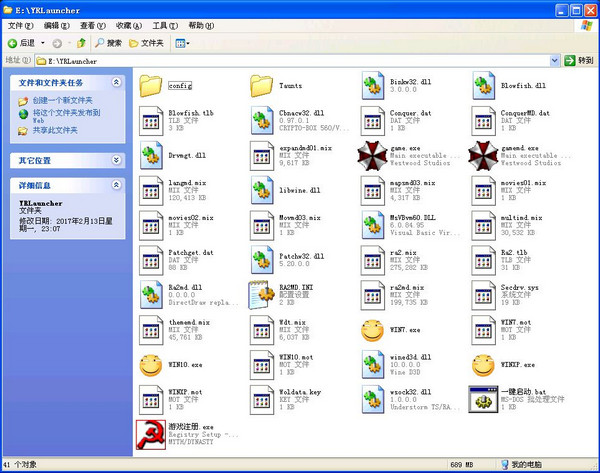The height and width of the screenshot is (473, 600).
Task: Click 共享此文件夹 link
Action: point(55,130)
